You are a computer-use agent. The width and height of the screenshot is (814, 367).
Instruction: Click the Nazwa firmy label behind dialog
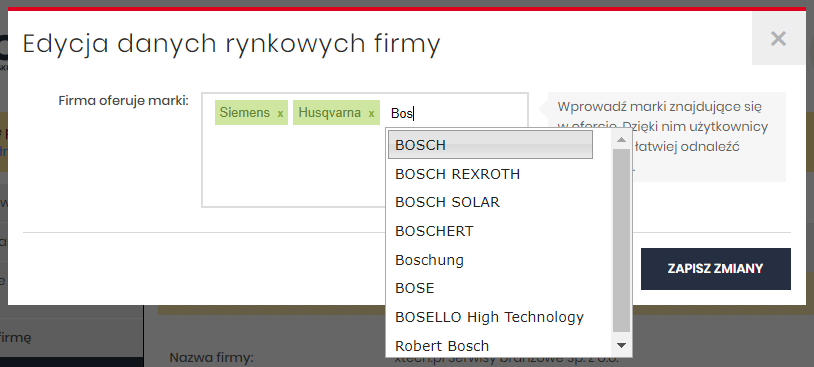pyautogui.click(x=211, y=358)
